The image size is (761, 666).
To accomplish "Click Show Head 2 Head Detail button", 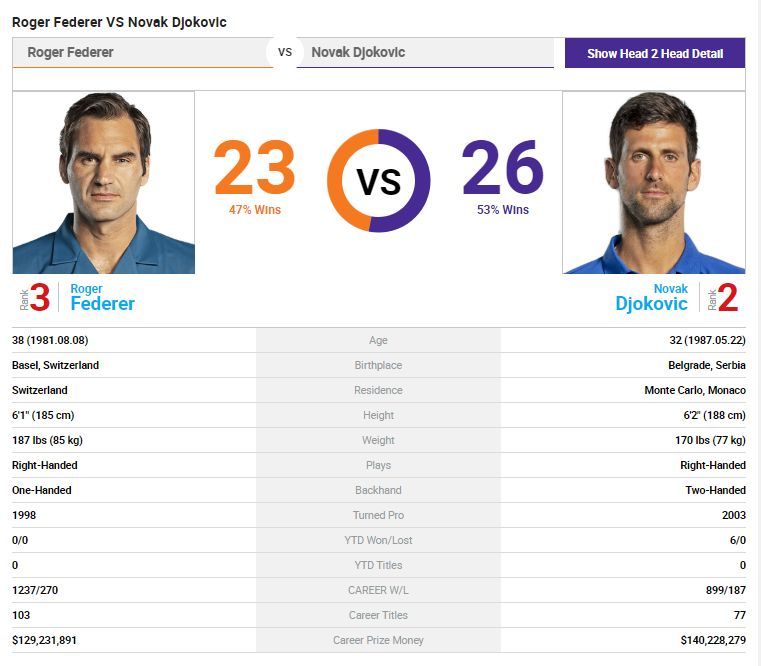I will click(654, 53).
